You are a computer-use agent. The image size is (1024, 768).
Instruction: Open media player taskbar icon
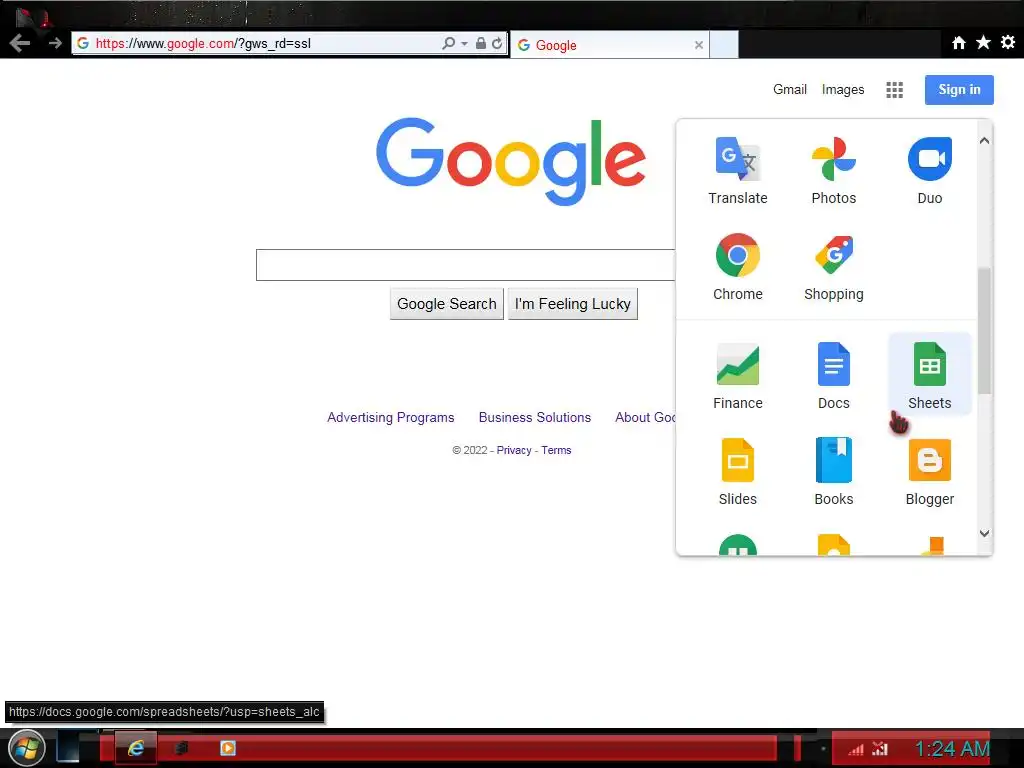(227, 748)
